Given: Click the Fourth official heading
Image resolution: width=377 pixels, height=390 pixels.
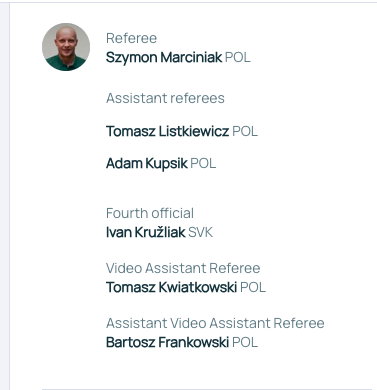Looking at the screenshot, I should tap(150, 213).
